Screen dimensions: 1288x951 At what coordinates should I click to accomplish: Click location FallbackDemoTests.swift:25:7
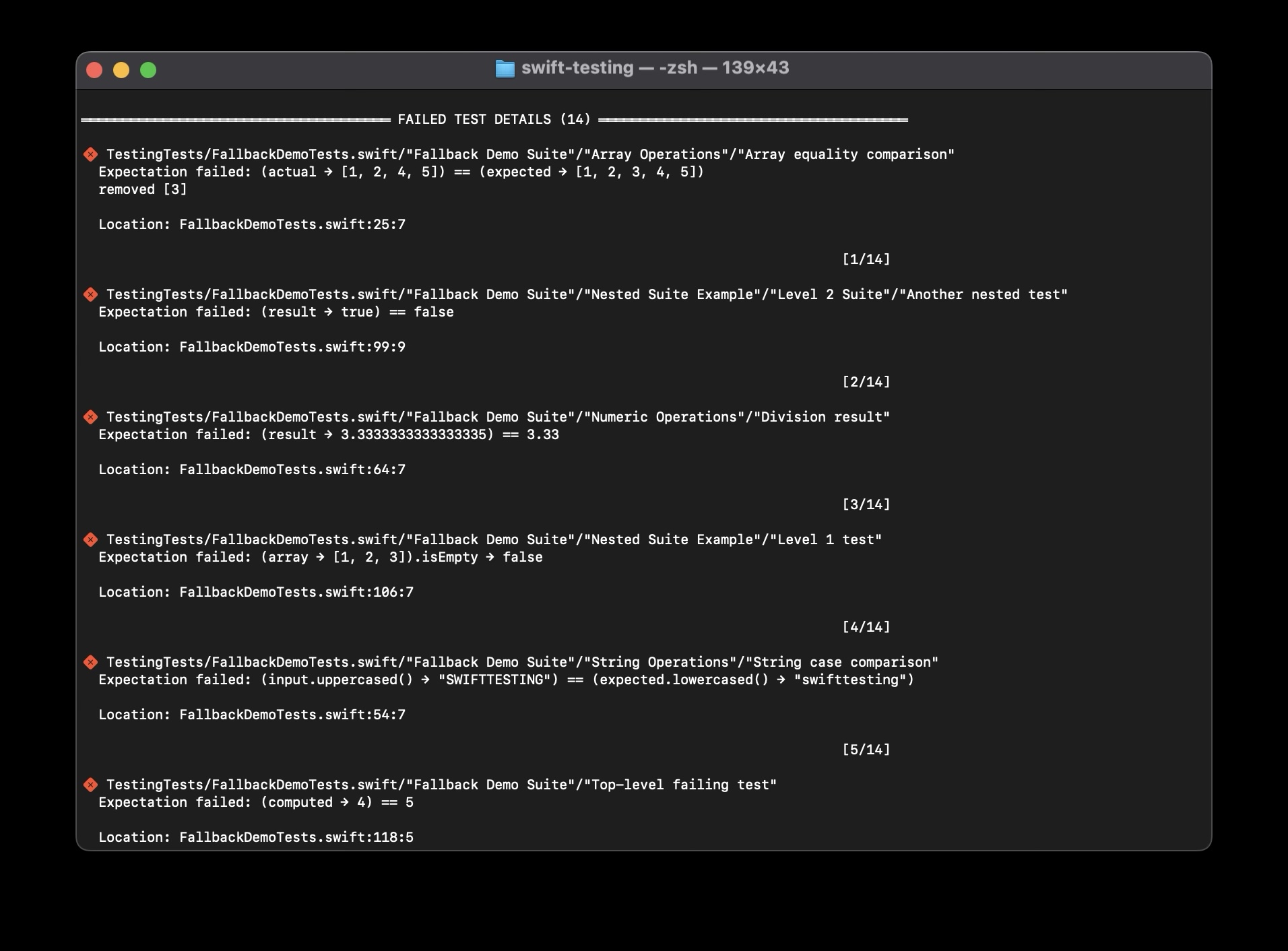[292, 225]
